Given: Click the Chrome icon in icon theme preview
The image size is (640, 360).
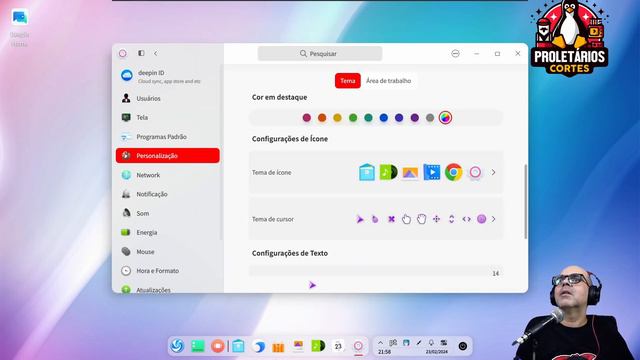Looking at the screenshot, I should tap(453, 172).
